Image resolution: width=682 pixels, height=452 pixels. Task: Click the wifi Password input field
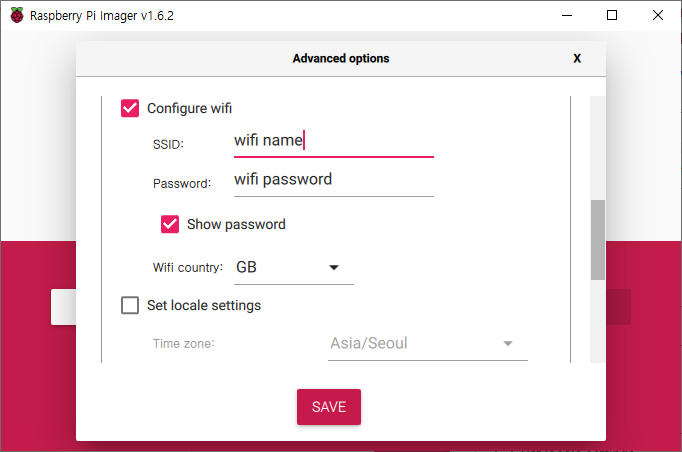click(x=334, y=181)
